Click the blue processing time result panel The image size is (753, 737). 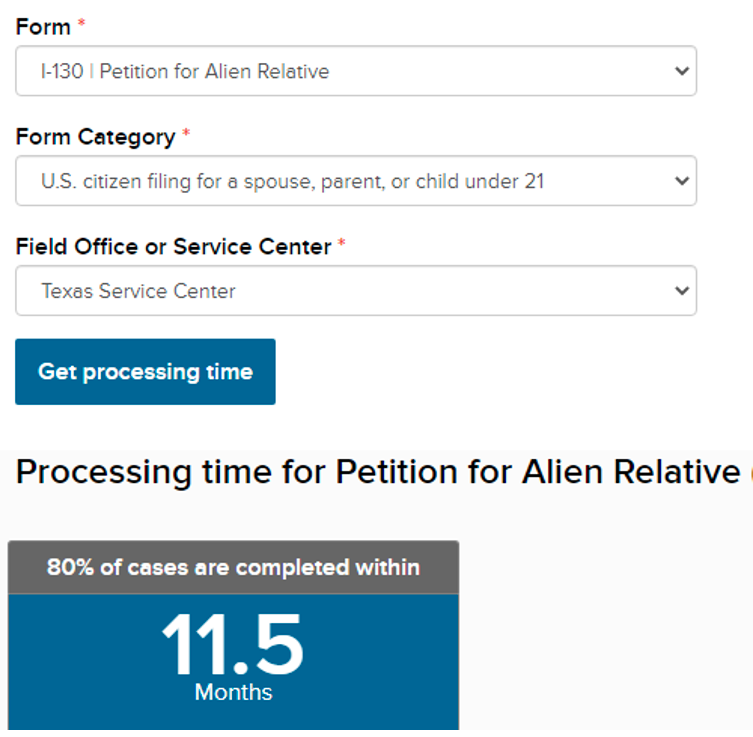pyautogui.click(x=233, y=662)
